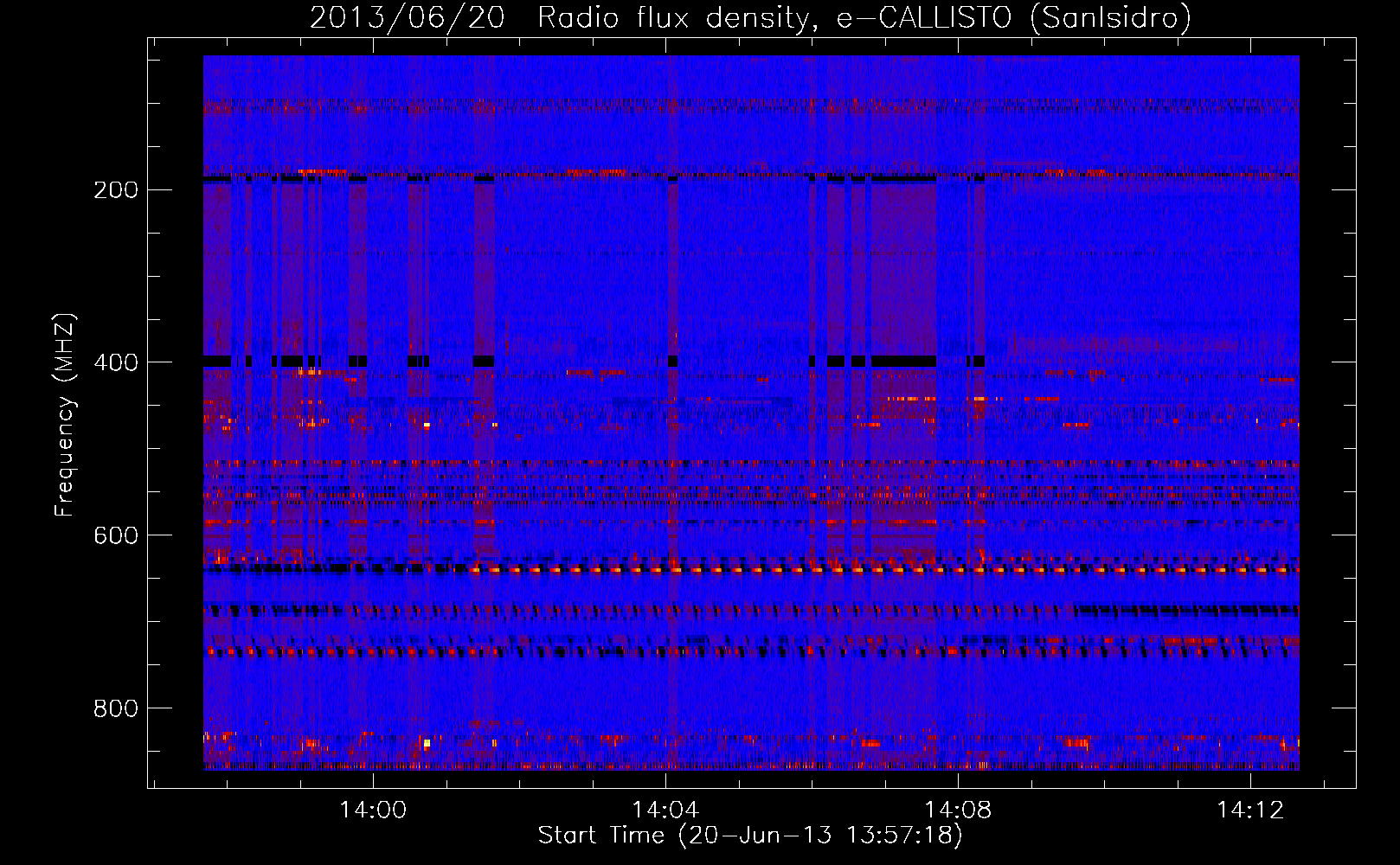The width and height of the screenshot is (1400, 865).
Task: Click the 600 frequency tick label
Action: click(x=116, y=535)
